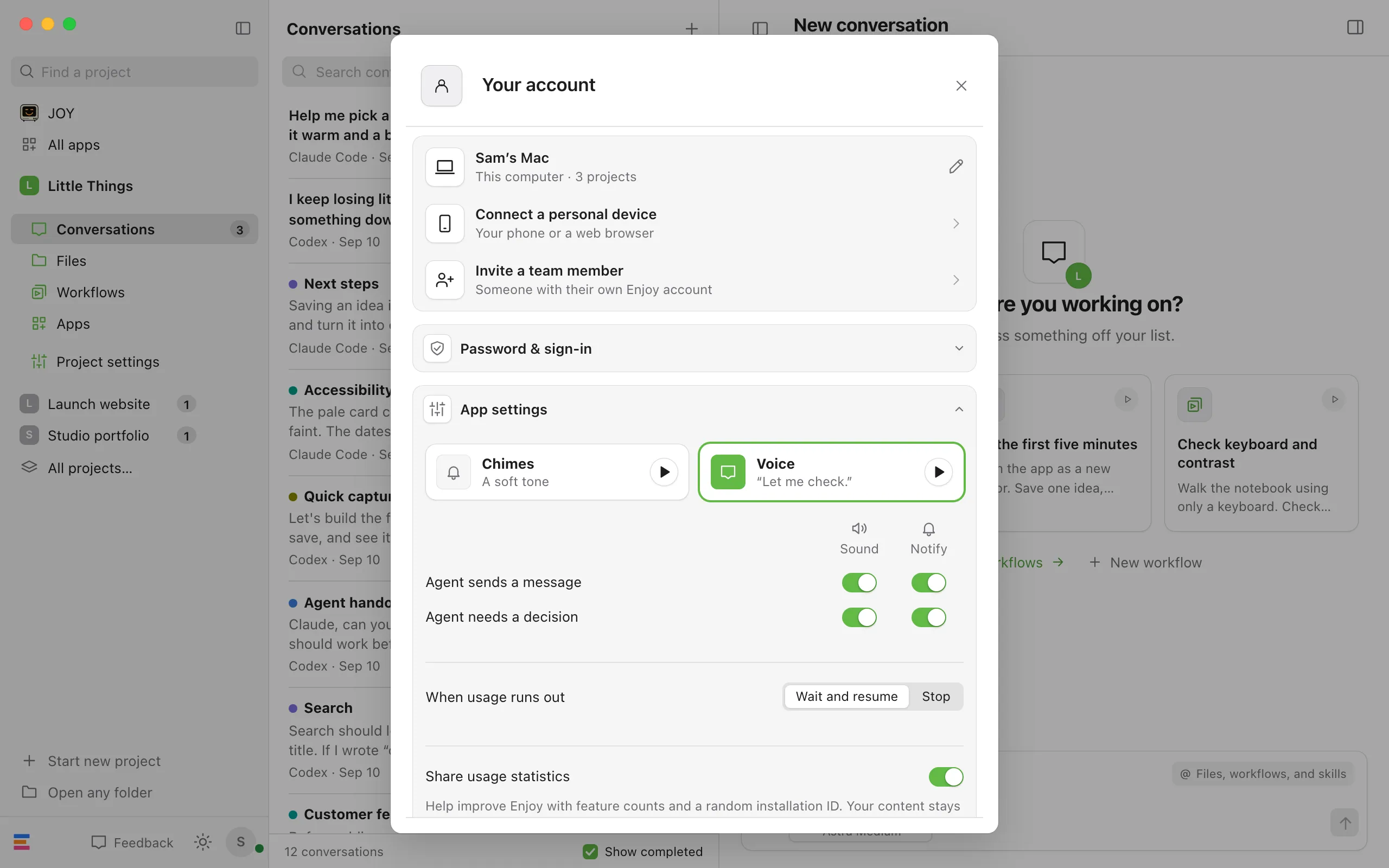Select the Stop option for usage runs out
Viewport: 1389px width, 868px height.
[935, 697]
